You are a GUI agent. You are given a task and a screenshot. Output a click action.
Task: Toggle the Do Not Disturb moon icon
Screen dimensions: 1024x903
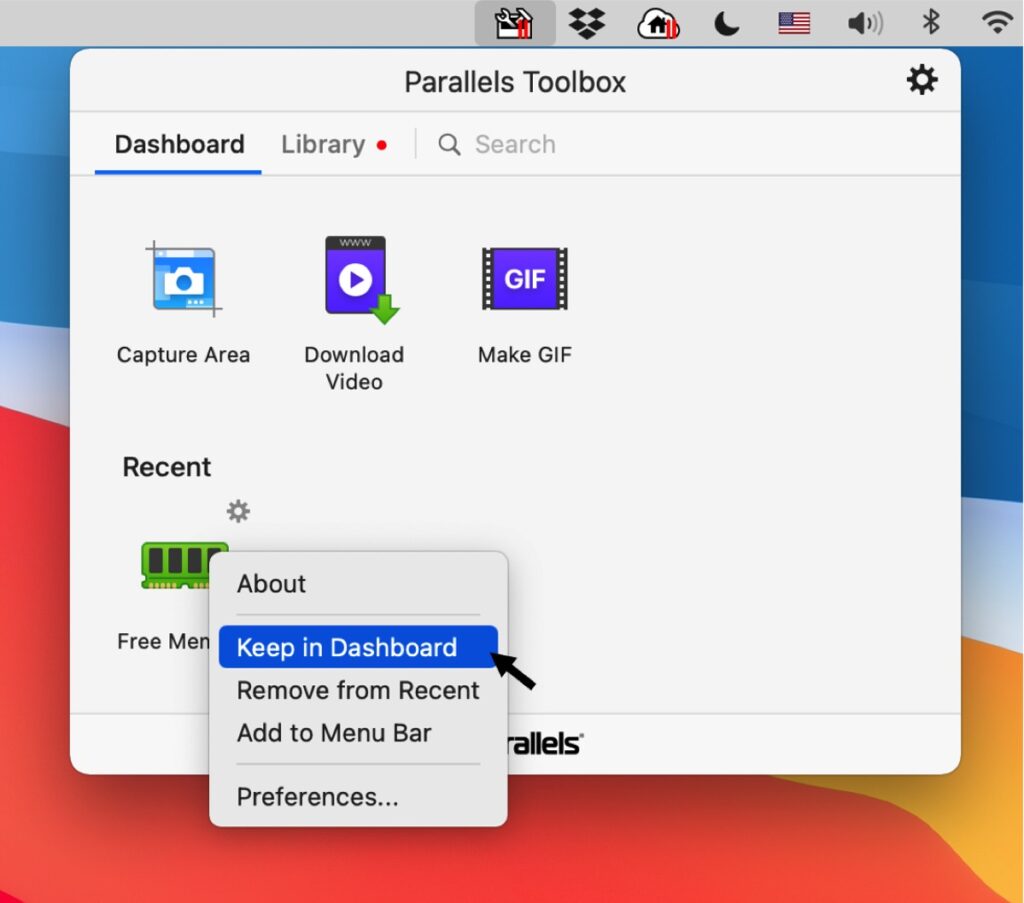[726, 22]
